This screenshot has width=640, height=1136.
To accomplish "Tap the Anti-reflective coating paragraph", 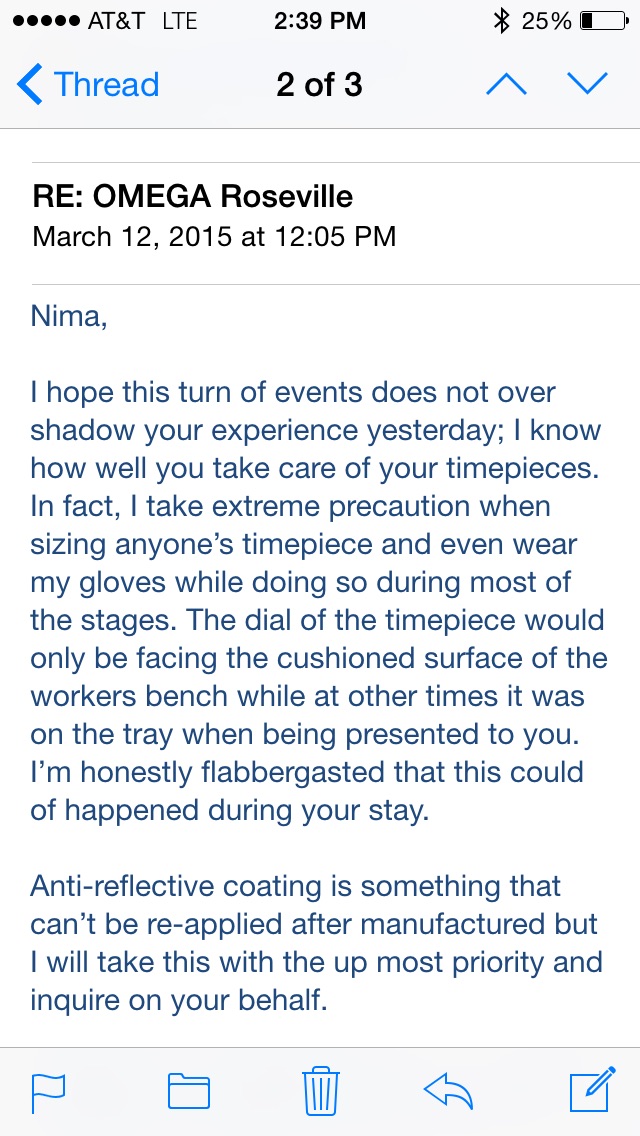I will (x=316, y=943).
